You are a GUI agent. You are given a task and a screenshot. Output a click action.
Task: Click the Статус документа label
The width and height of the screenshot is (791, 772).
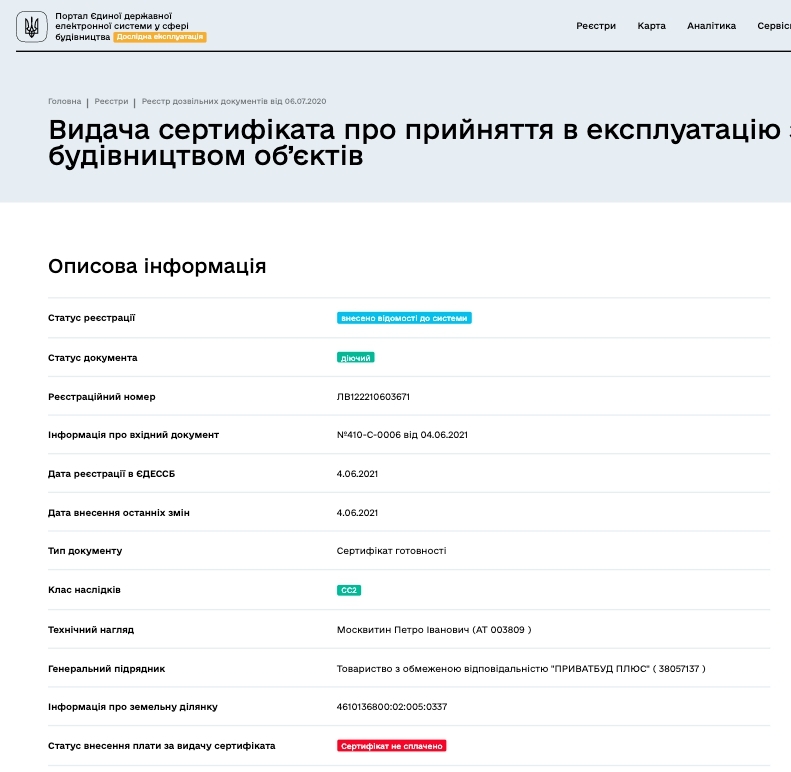tap(92, 358)
